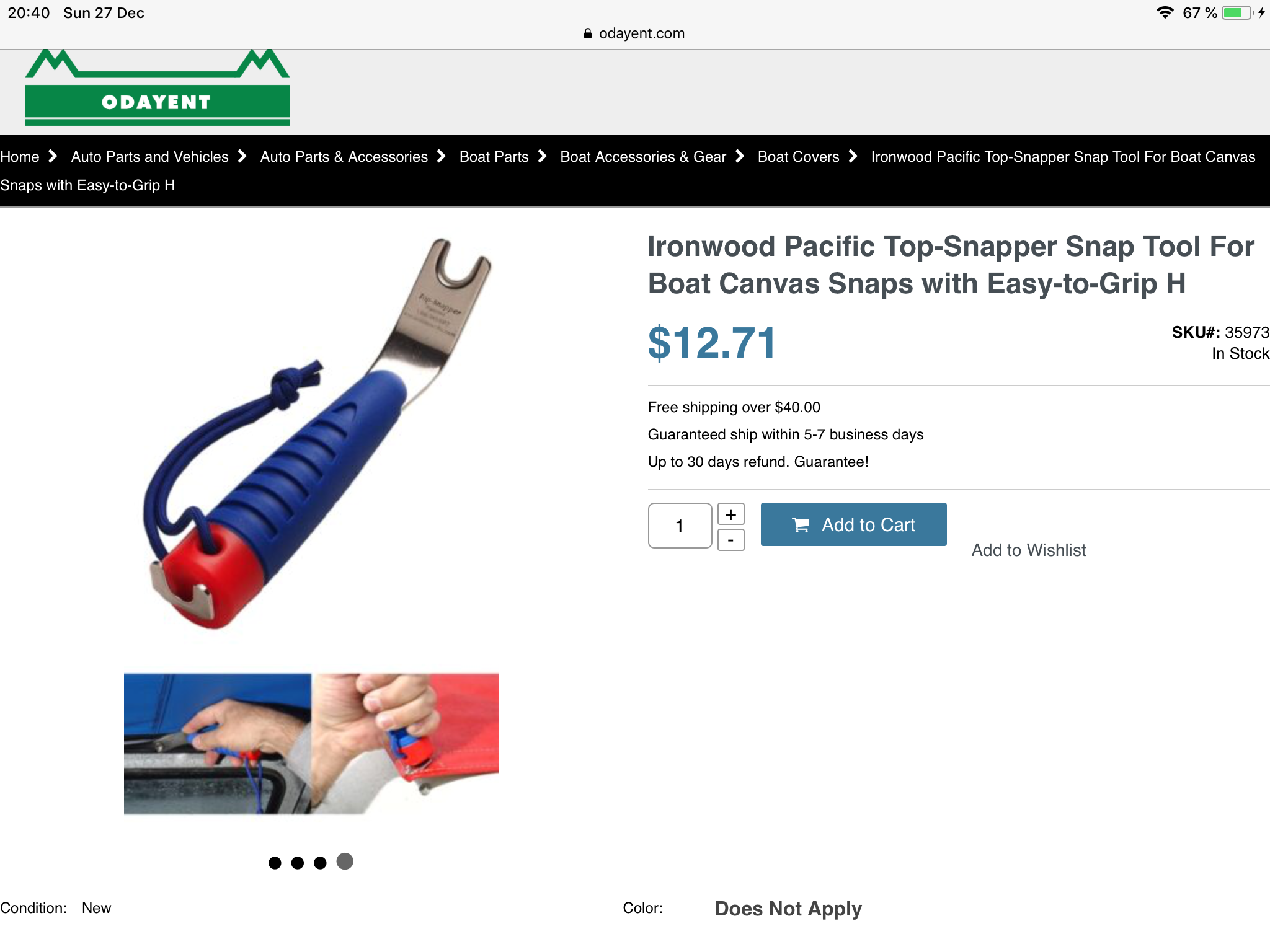This screenshot has width=1270, height=952.
Task: Select the first carousel dot
Action: click(275, 863)
